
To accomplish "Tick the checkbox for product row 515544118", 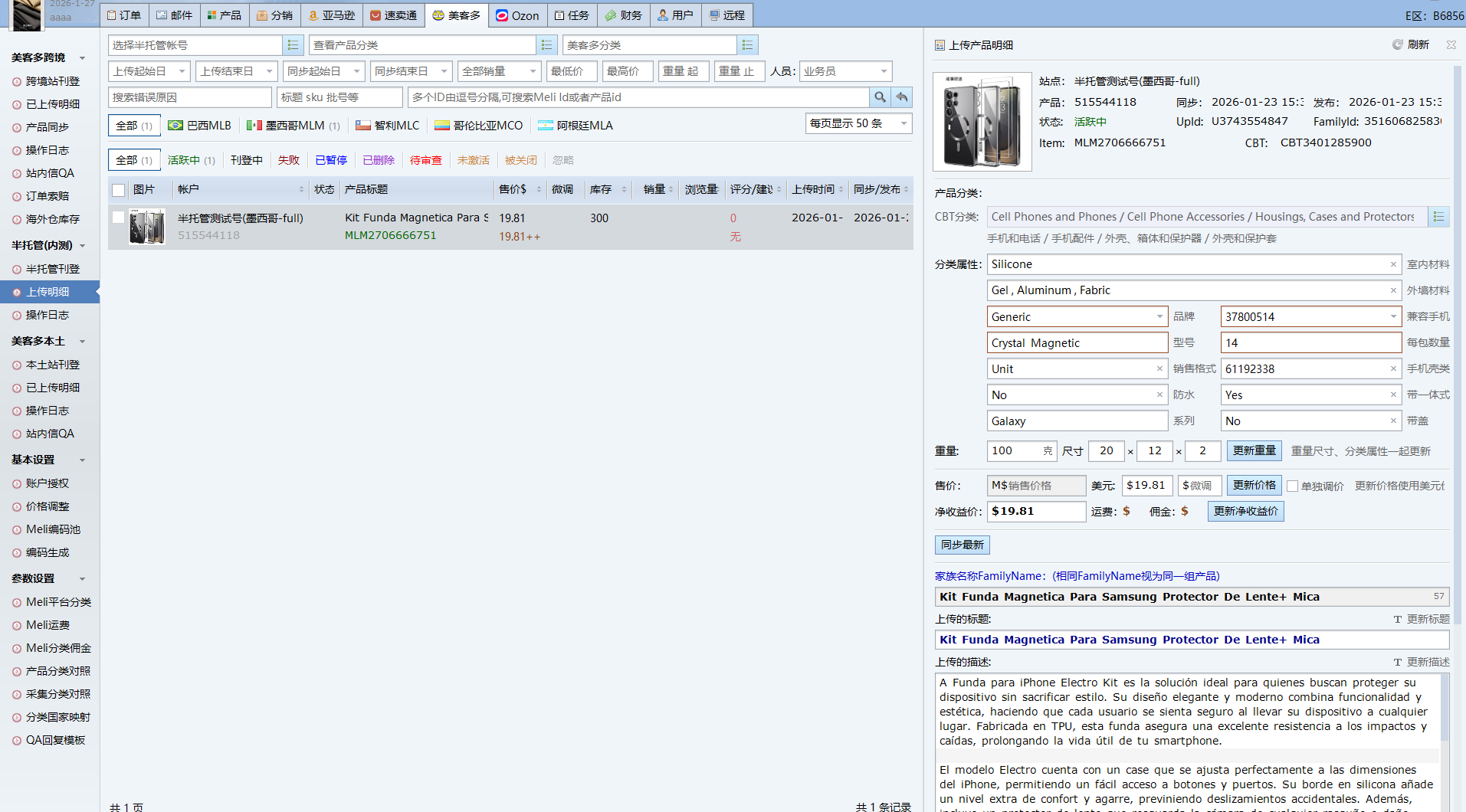I will coord(119,218).
